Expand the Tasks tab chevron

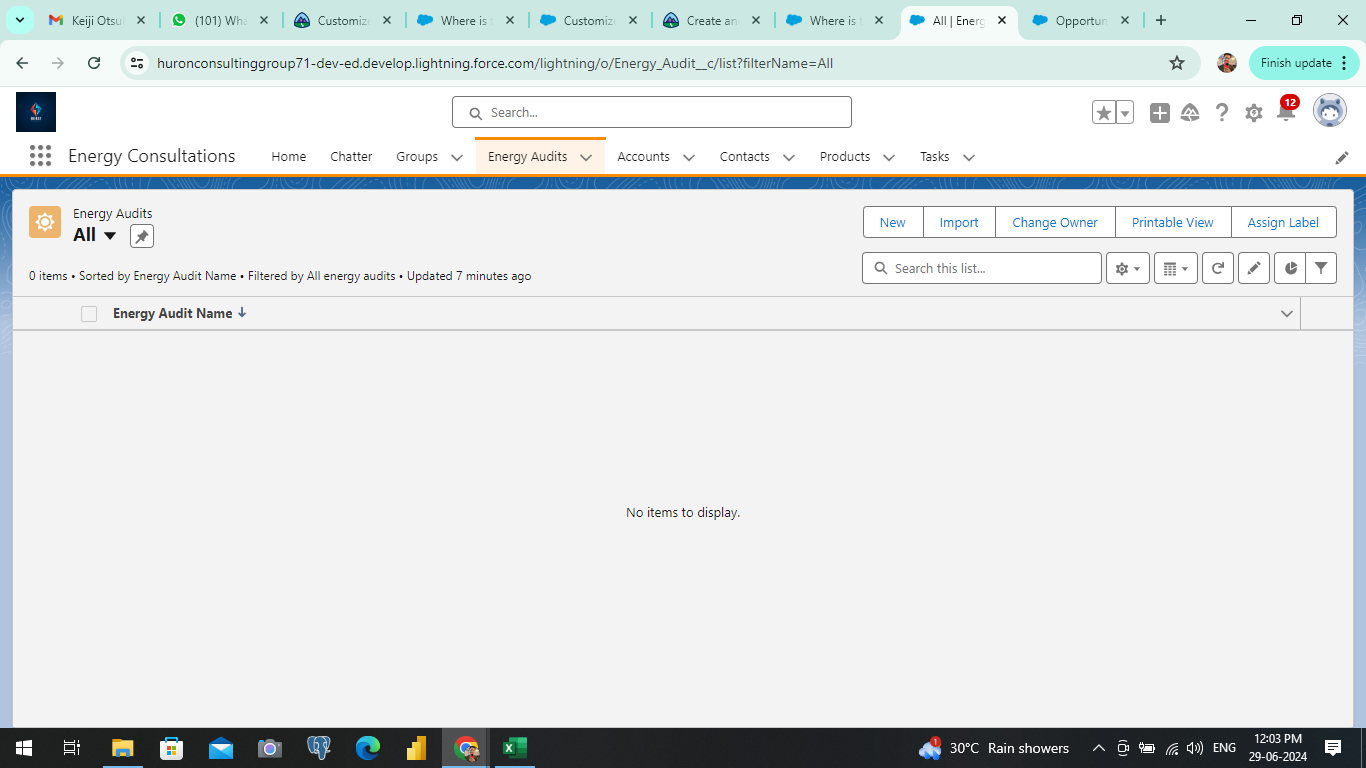point(969,157)
